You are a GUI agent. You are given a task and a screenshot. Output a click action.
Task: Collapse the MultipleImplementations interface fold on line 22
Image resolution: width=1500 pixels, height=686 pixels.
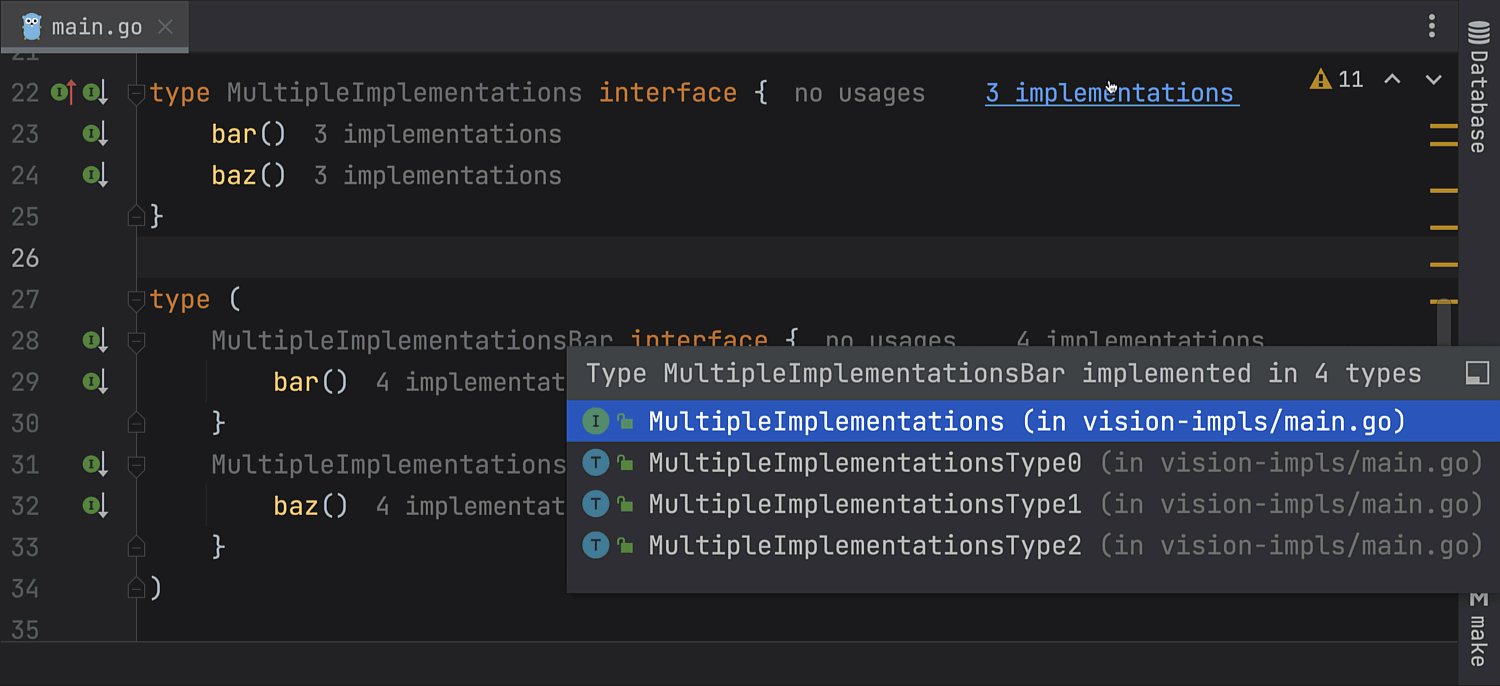(x=137, y=94)
